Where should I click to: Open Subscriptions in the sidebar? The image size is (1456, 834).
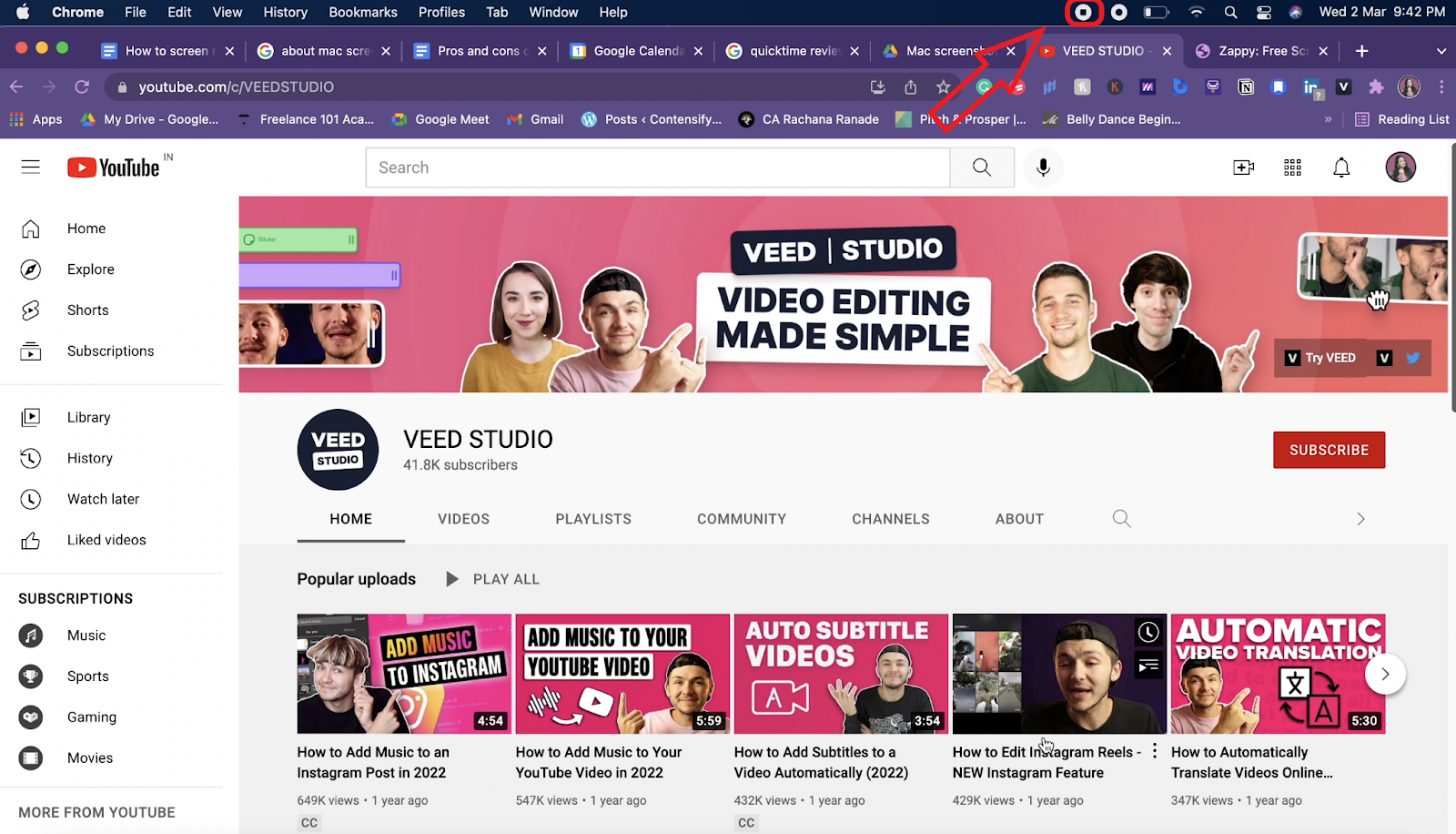click(111, 351)
